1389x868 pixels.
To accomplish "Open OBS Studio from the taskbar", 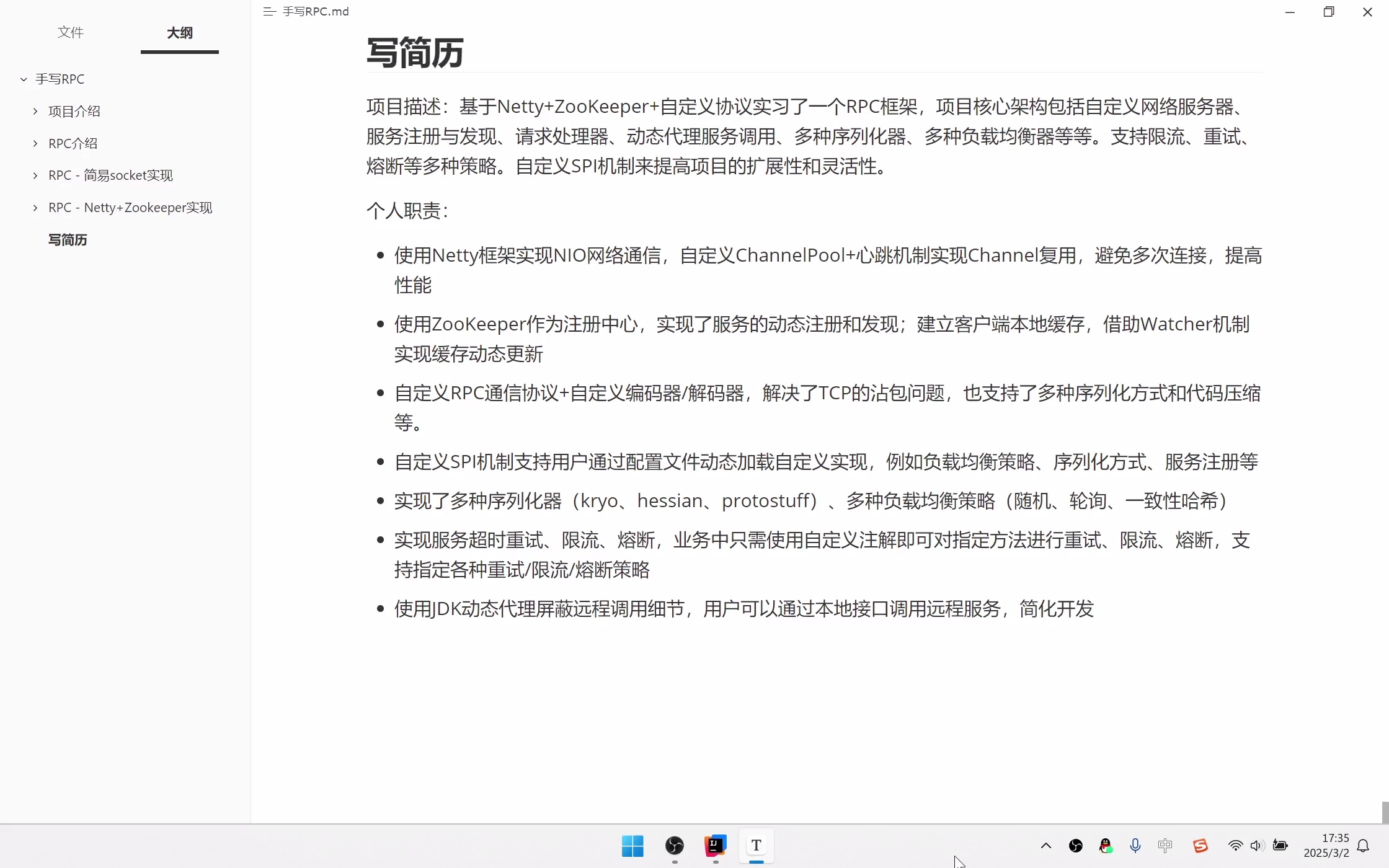I will (x=675, y=846).
